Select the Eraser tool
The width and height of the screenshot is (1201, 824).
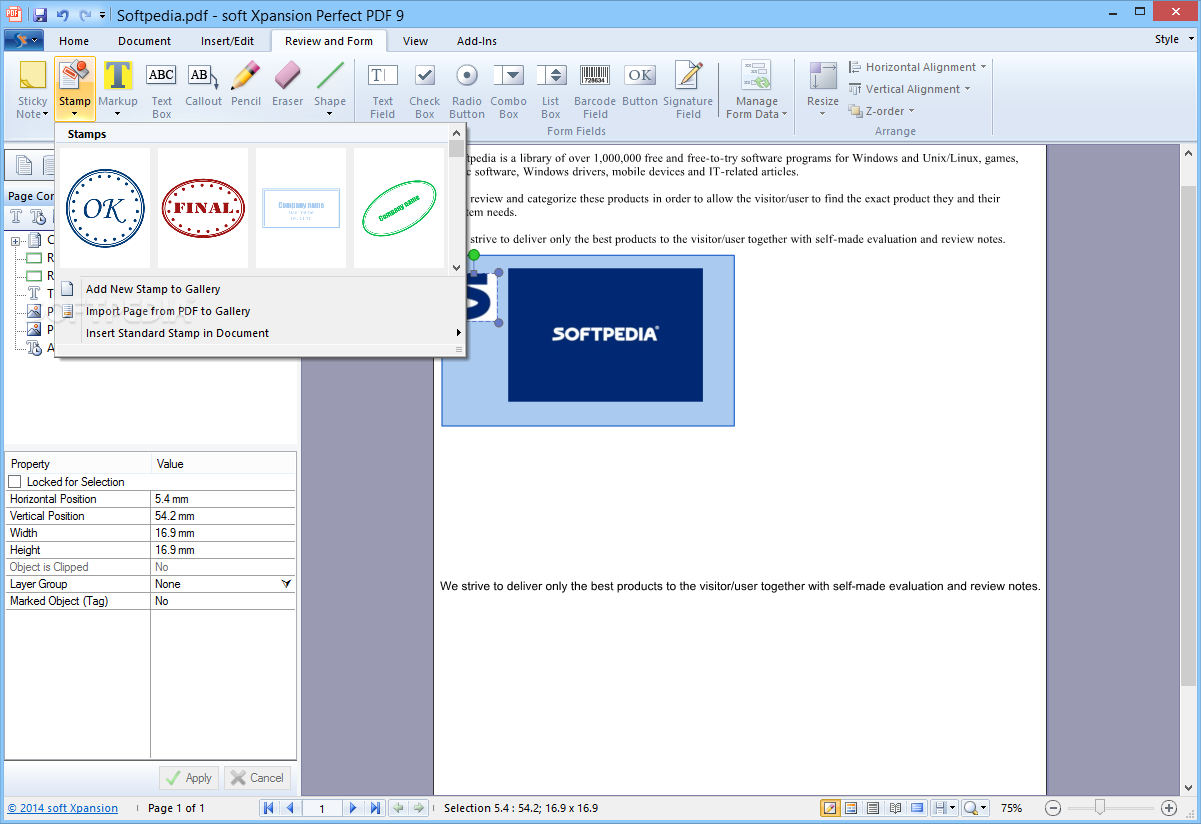pos(287,84)
